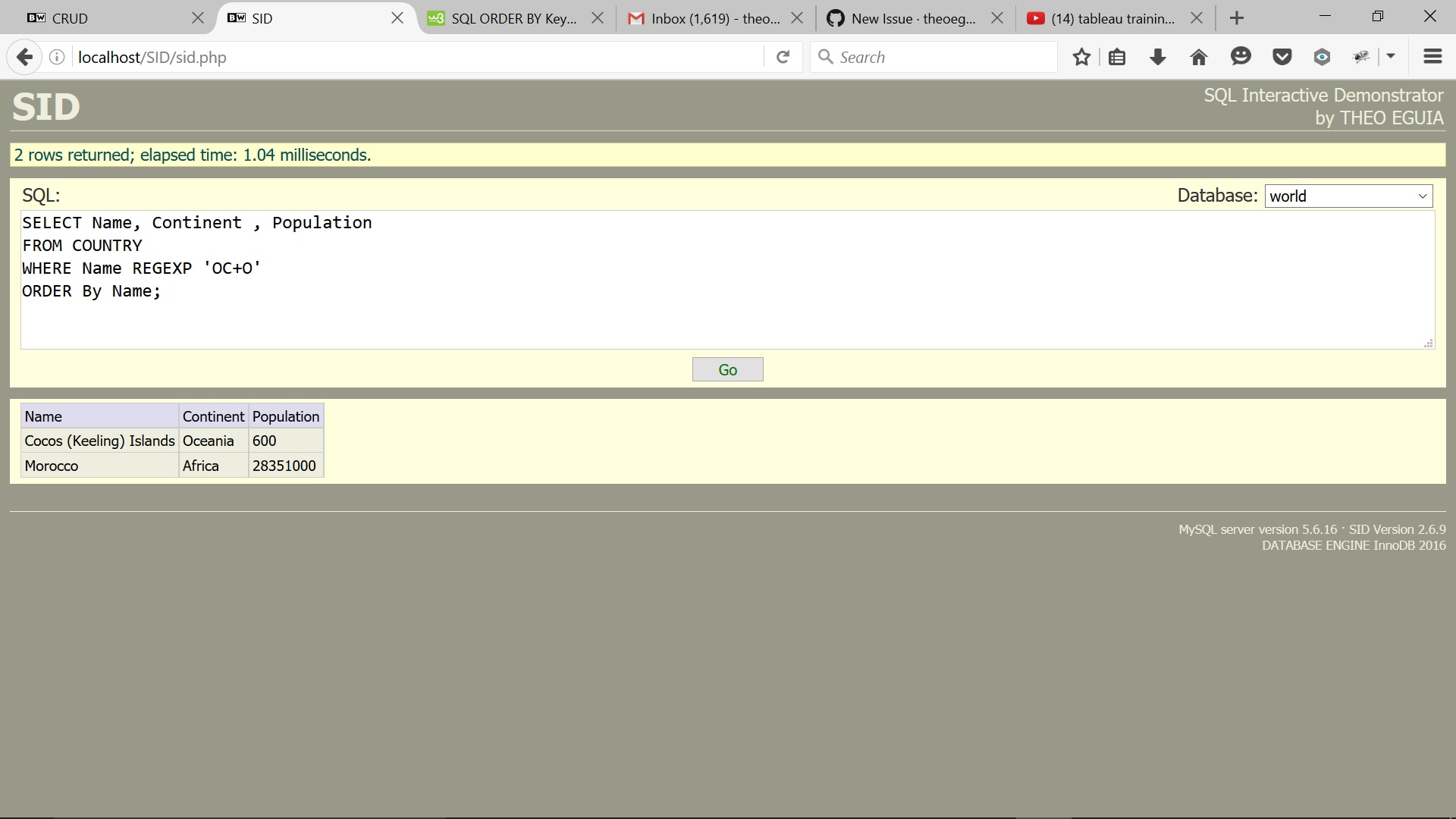Expand the search engine icon in search bar
Screen dimensions: 1456x819
coord(827,57)
